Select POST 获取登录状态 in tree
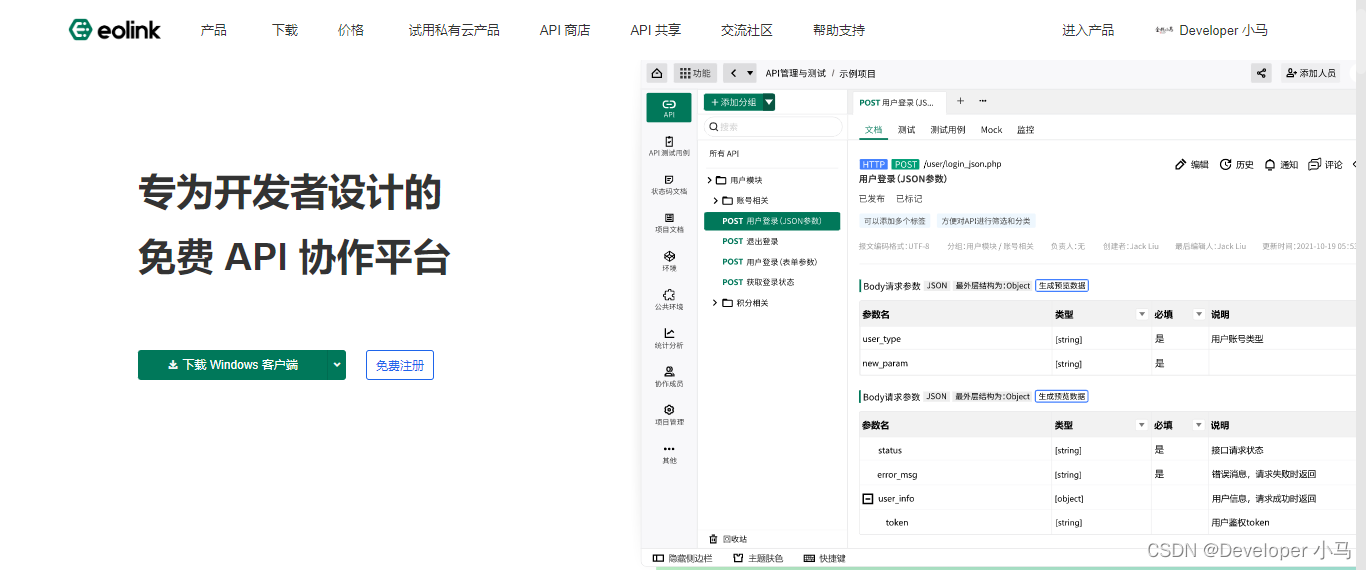Image resolution: width=1366 pixels, height=570 pixels. click(x=758, y=282)
